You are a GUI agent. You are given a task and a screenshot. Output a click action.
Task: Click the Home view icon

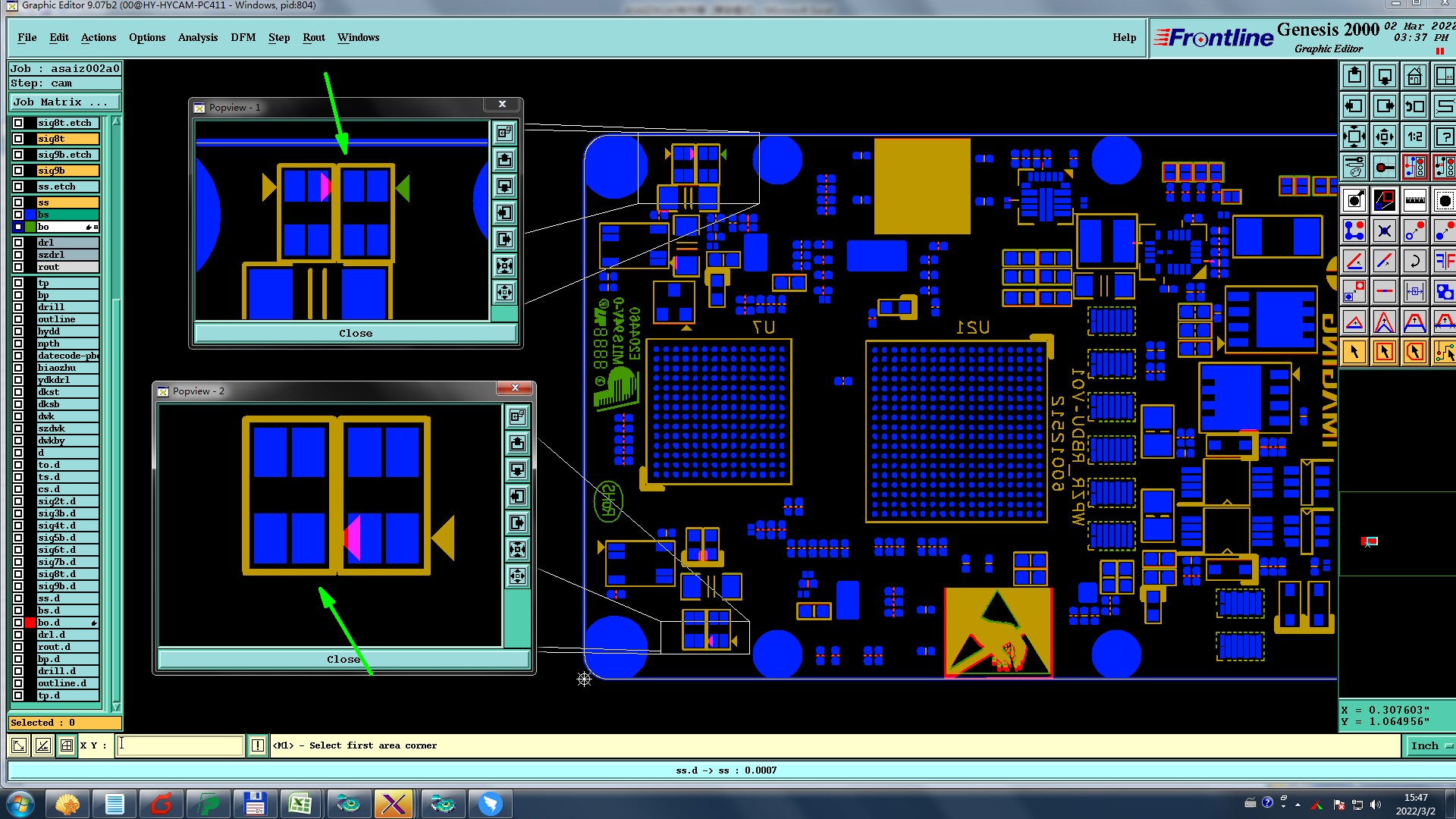coord(1414,77)
